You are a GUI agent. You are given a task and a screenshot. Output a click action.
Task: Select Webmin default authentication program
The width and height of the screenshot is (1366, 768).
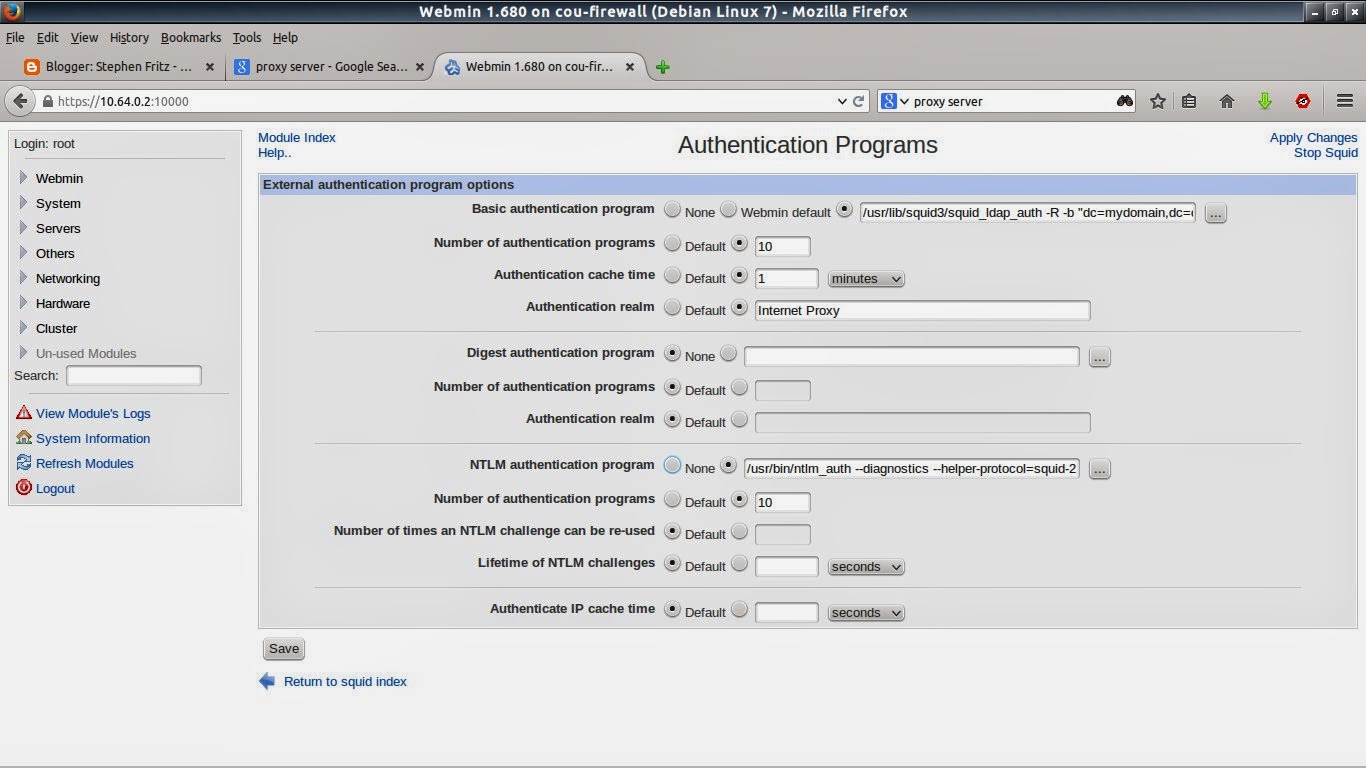tap(729, 210)
